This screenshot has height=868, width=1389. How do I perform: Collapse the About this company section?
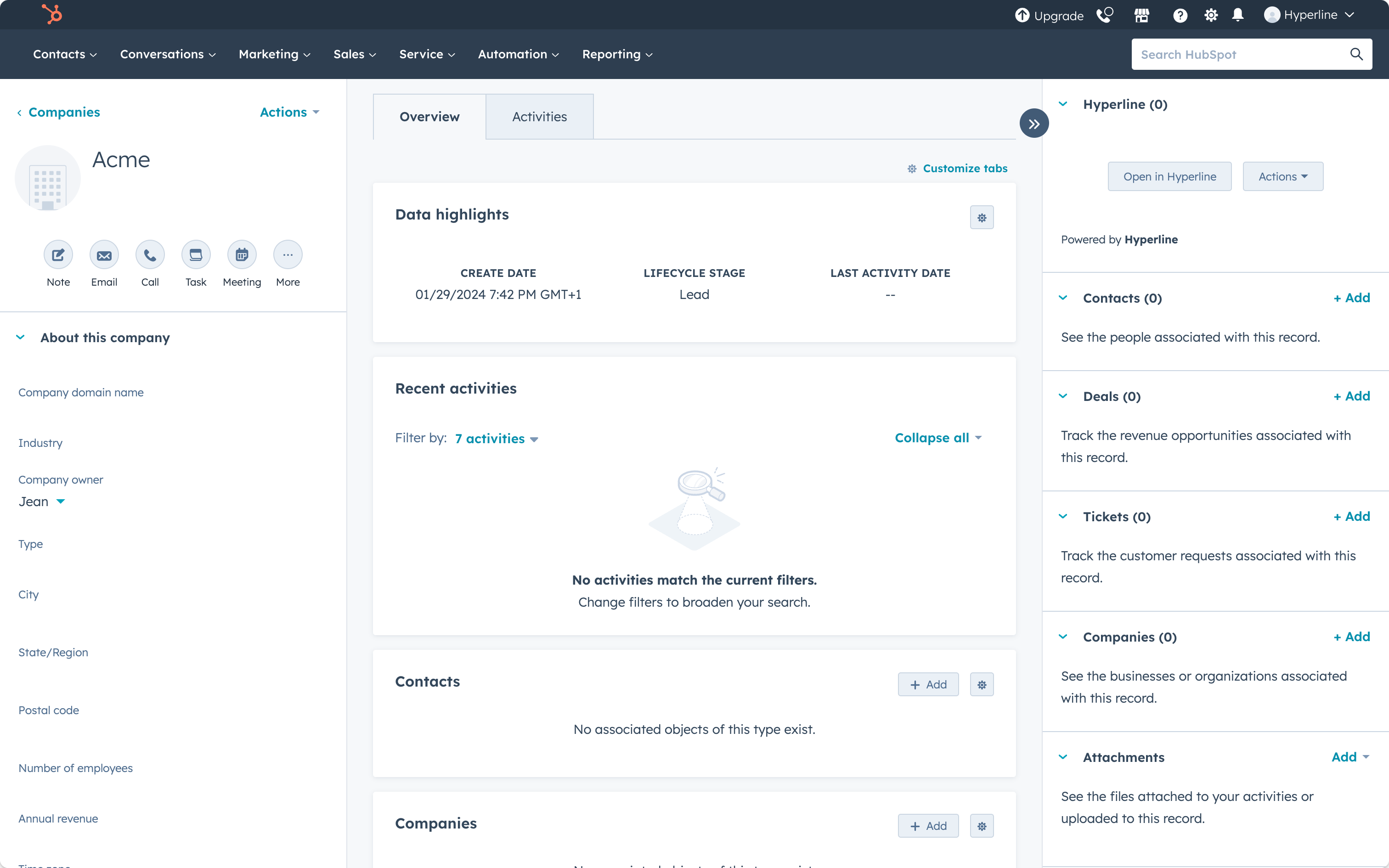click(x=20, y=337)
